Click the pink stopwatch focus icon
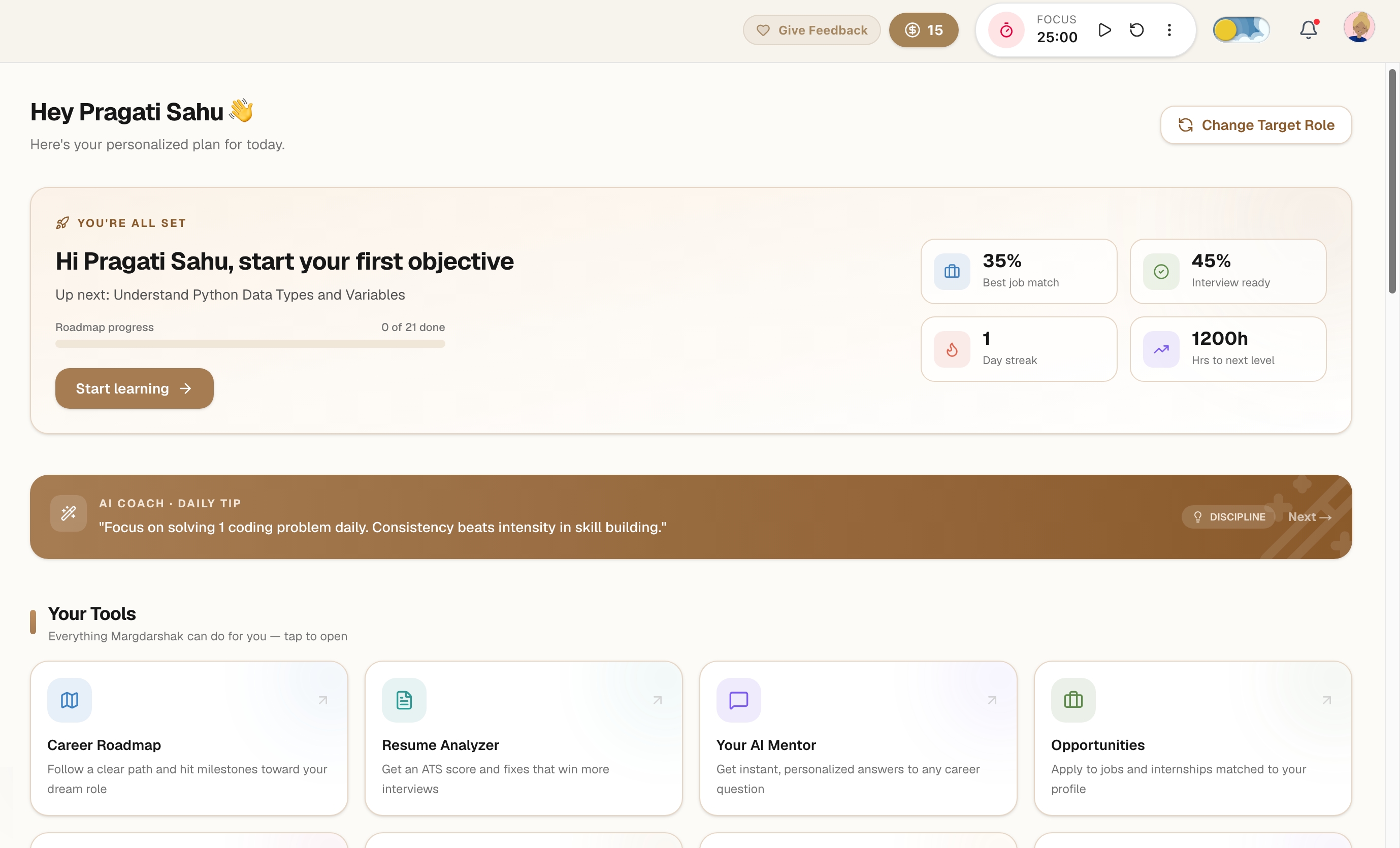The image size is (1400, 848). [1005, 30]
